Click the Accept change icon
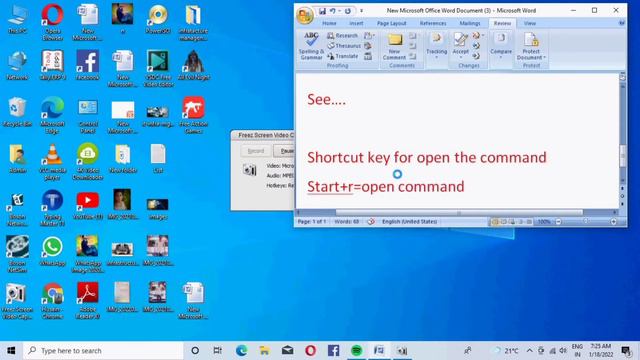Screen dimensions: 640x360 [460, 40]
